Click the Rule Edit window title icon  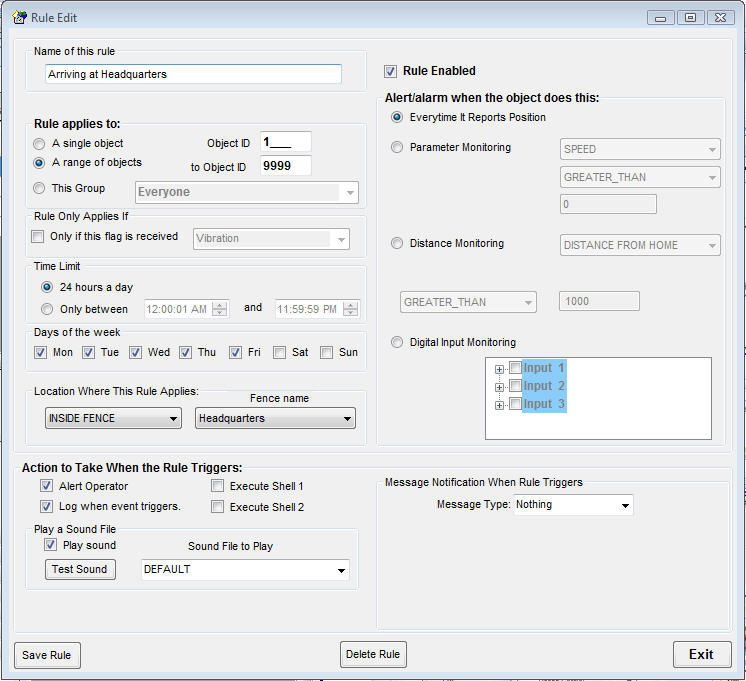[x=20, y=18]
